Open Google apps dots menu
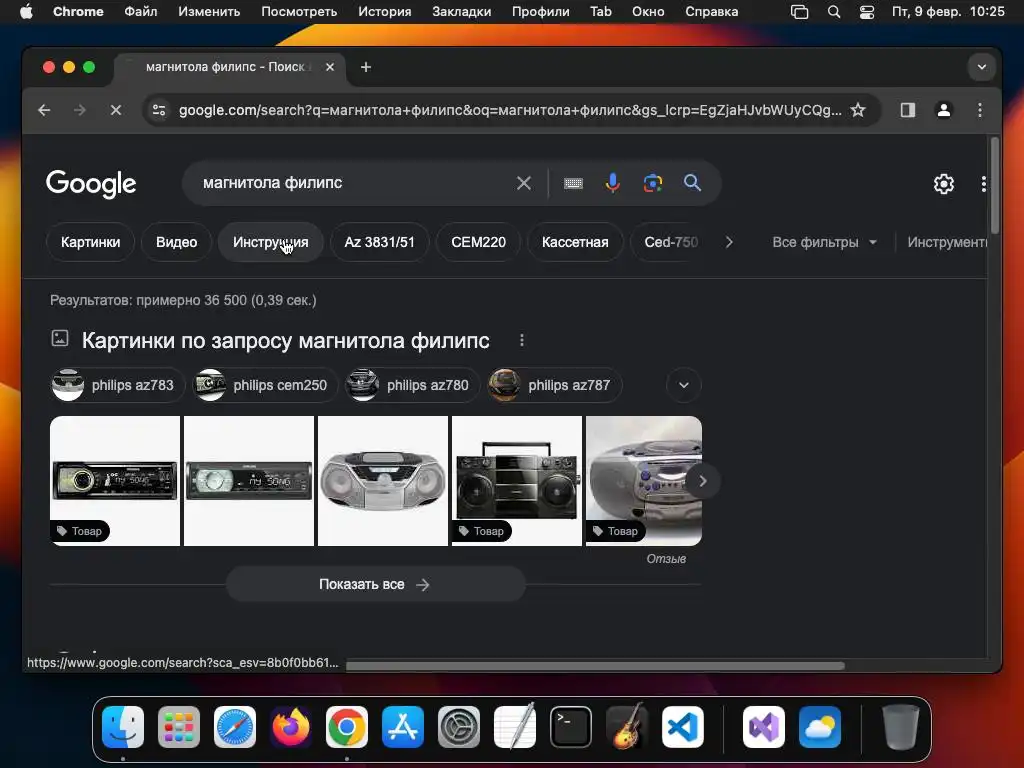 click(984, 184)
